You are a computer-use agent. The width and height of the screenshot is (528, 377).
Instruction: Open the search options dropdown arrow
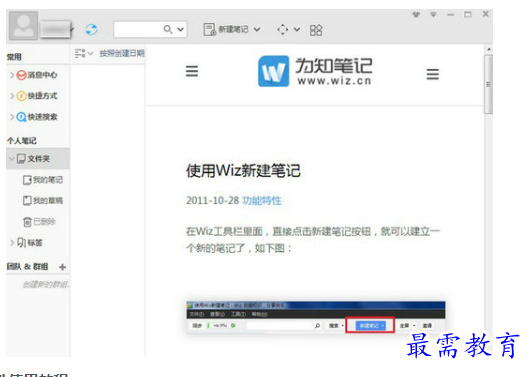(181, 30)
